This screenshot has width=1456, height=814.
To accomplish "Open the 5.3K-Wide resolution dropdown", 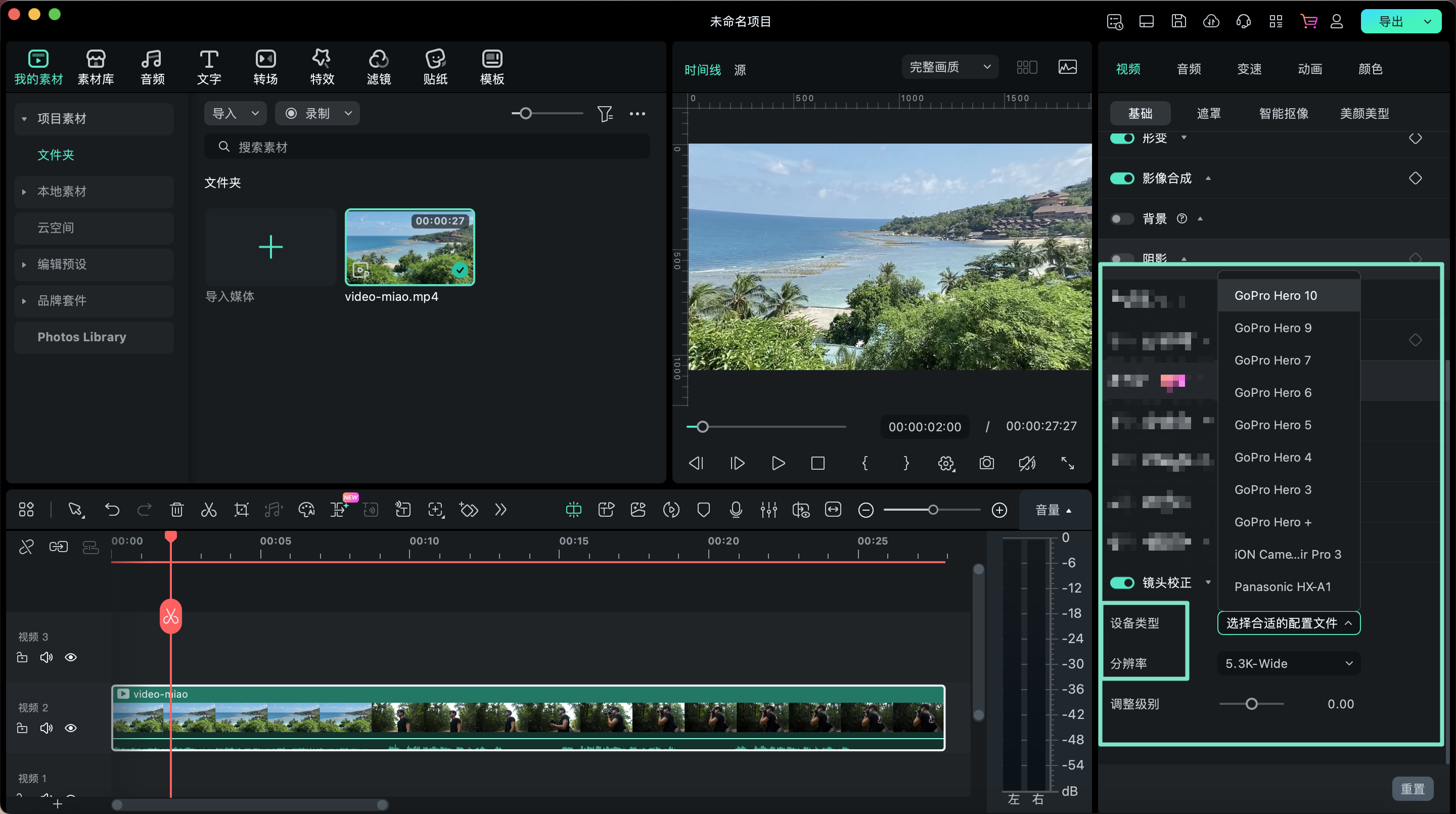I will (x=1288, y=664).
